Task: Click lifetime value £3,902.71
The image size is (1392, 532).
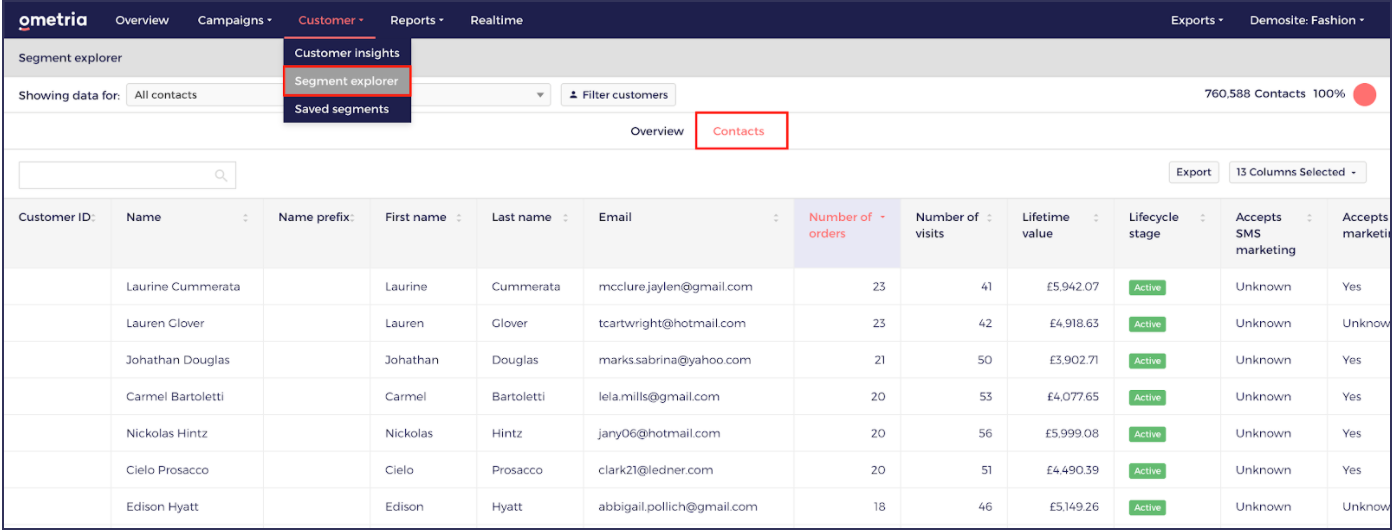Action: pyautogui.click(x=1072, y=360)
